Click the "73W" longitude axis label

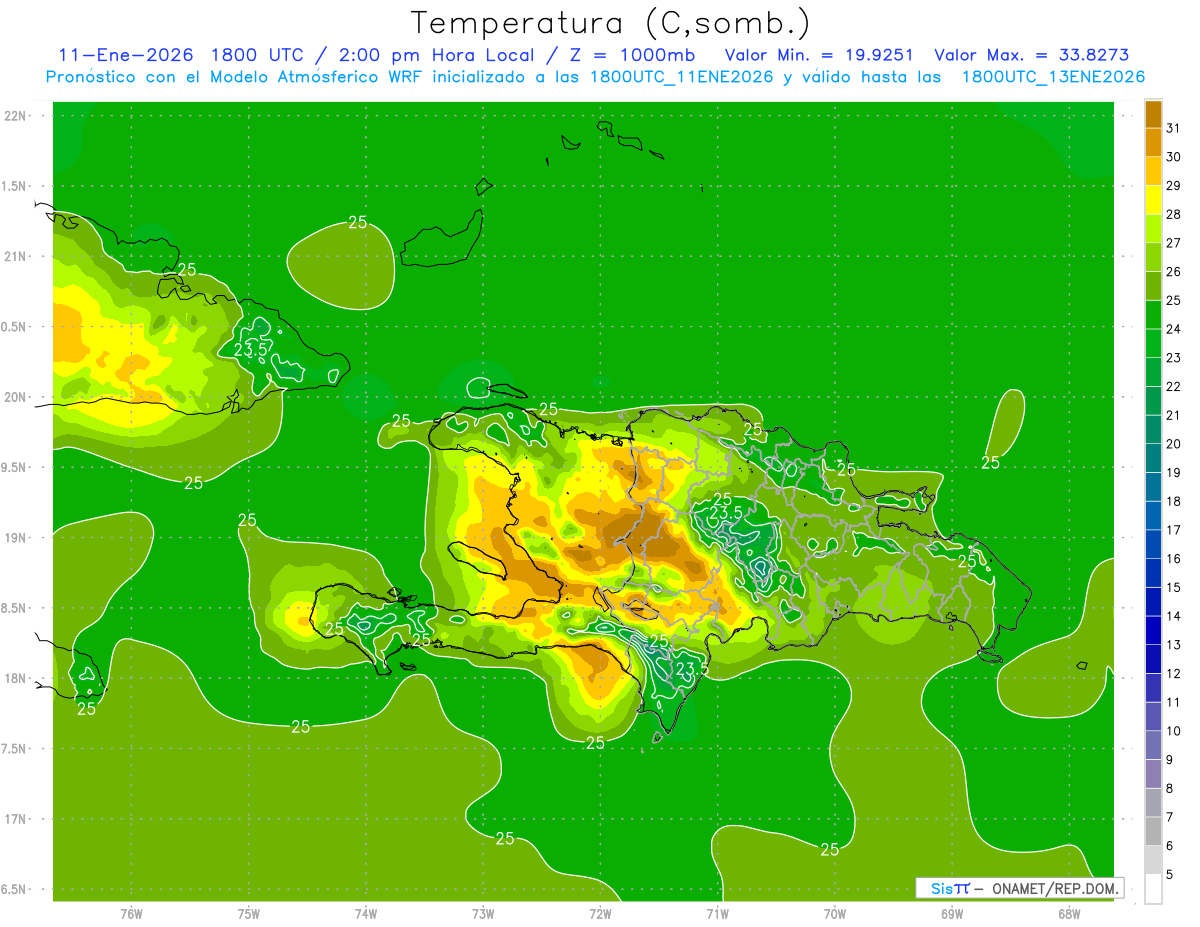(x=483, y=913)
